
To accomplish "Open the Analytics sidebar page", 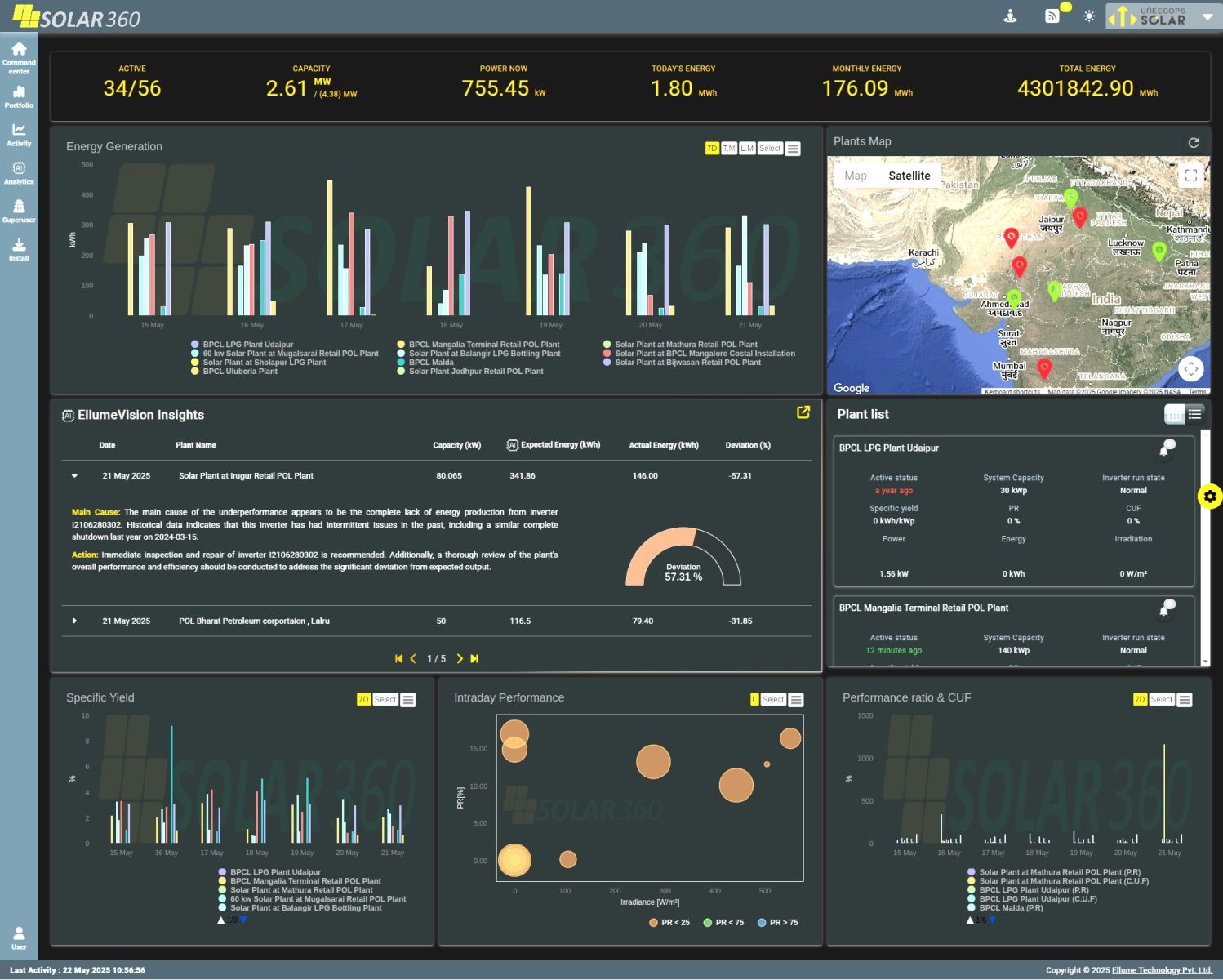I will pyautogui.click(x=19, y=173).
